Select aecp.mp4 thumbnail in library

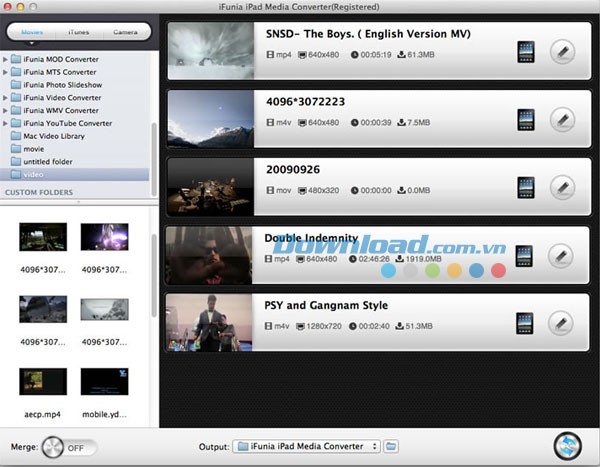click(x=43, y=382)
